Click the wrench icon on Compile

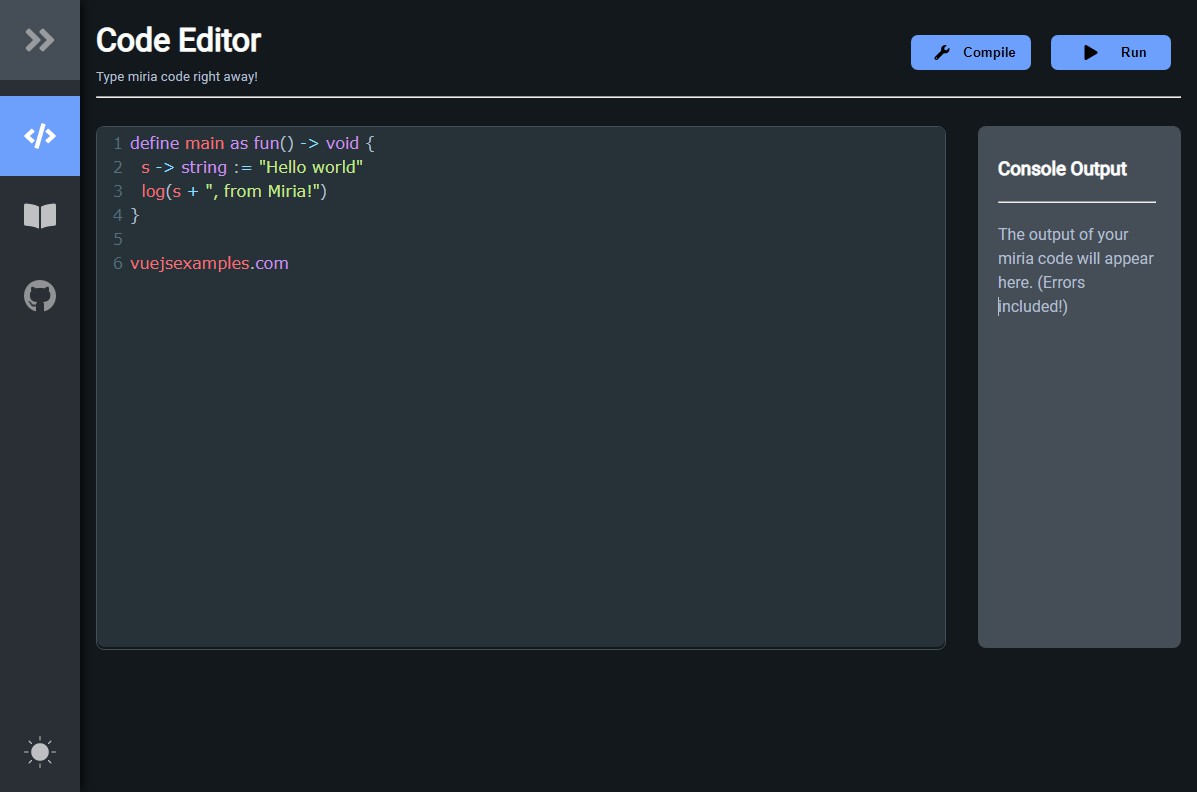942,53
